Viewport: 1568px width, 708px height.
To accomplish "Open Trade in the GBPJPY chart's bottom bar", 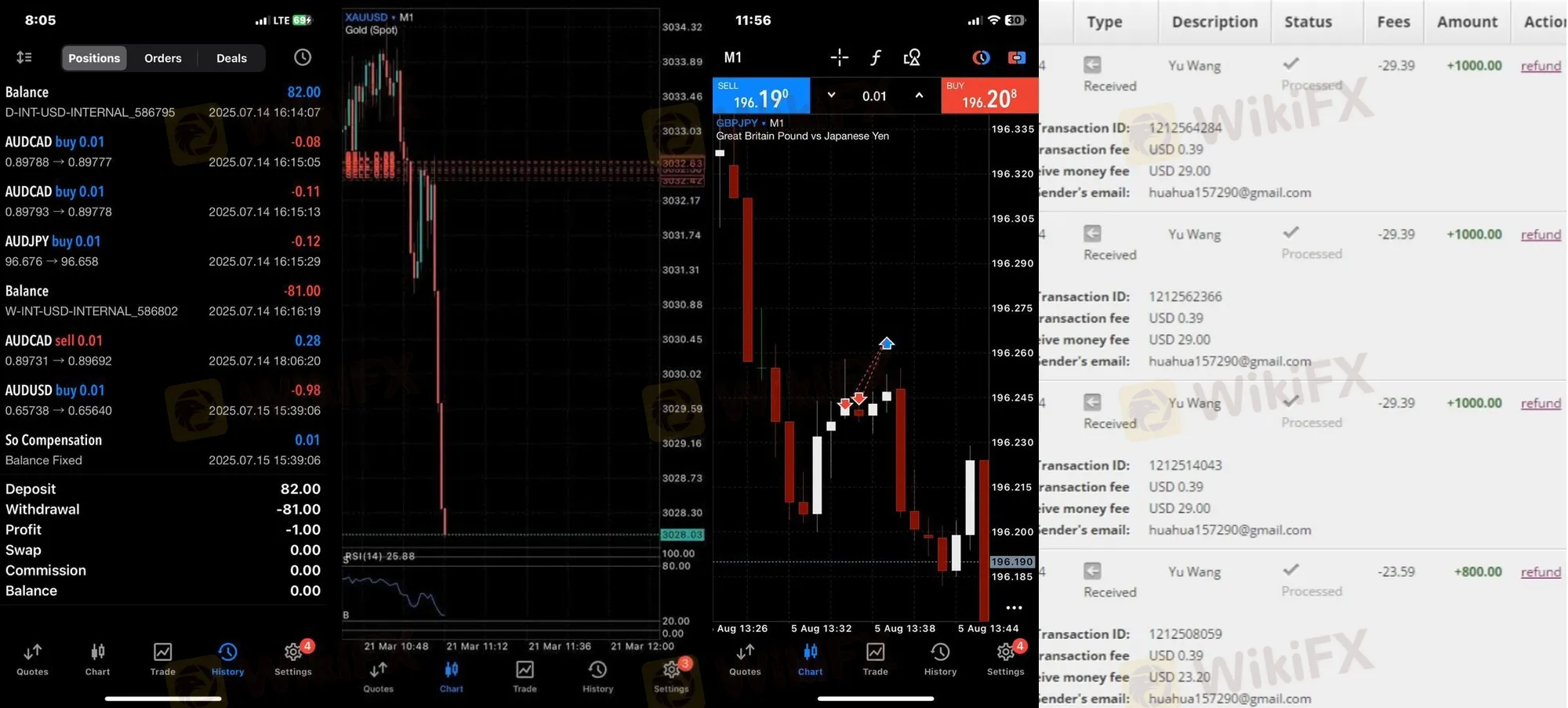I will pyautogui.click(x=875, y=659).
